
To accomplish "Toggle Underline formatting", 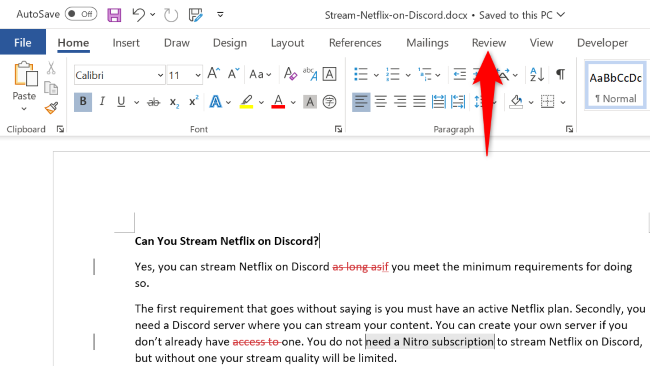I will coord(121,102).
